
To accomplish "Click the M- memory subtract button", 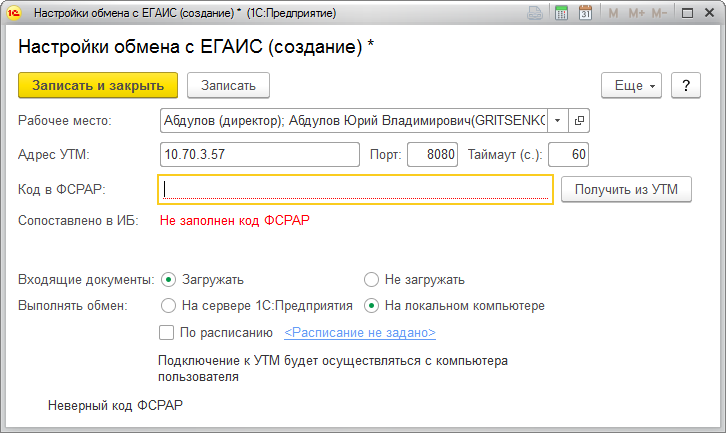I will point(659,13).
